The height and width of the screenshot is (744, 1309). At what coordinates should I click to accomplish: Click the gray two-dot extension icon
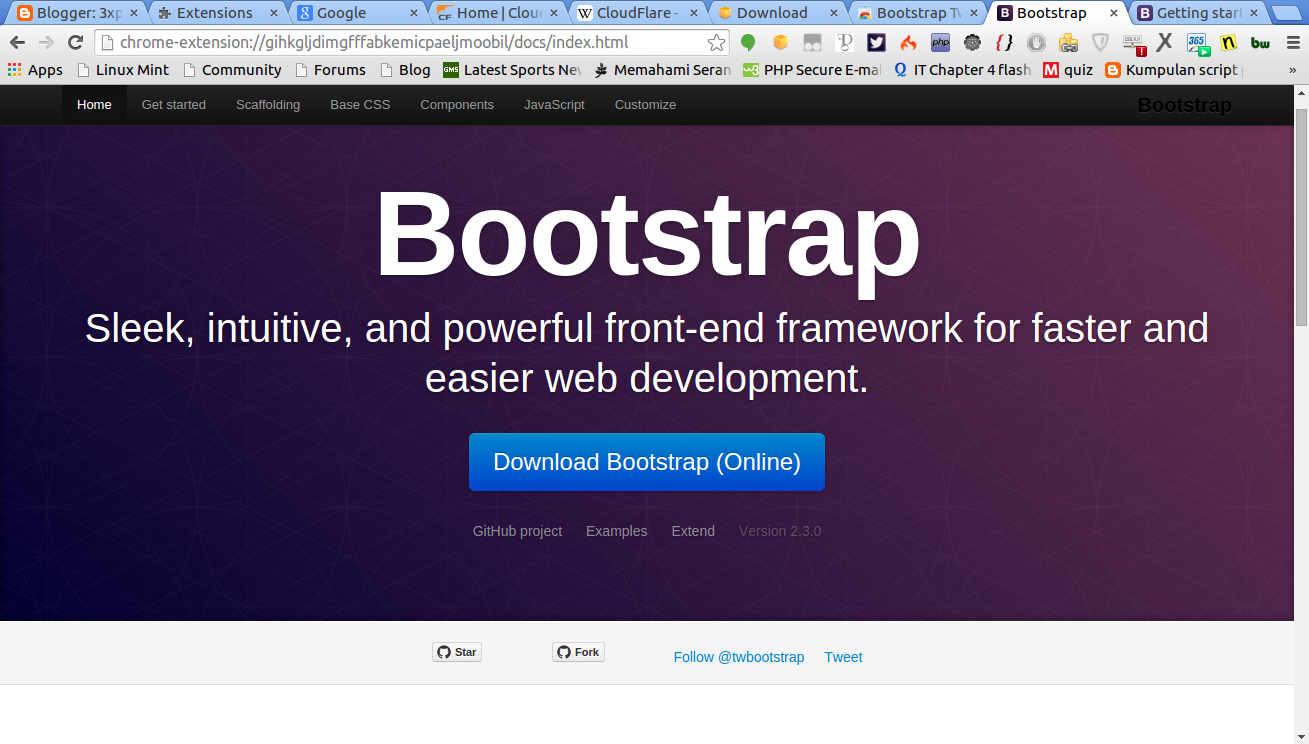[x=812, y=43]
